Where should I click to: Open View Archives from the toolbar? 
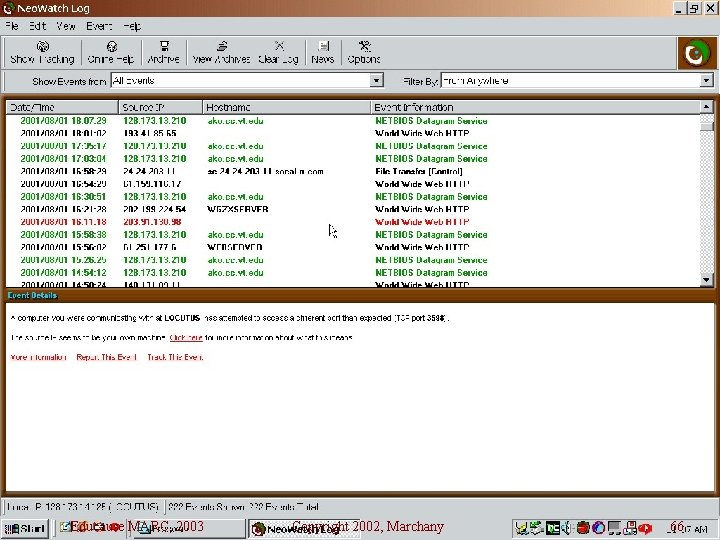pyautogui.click(x=221, y=52)
